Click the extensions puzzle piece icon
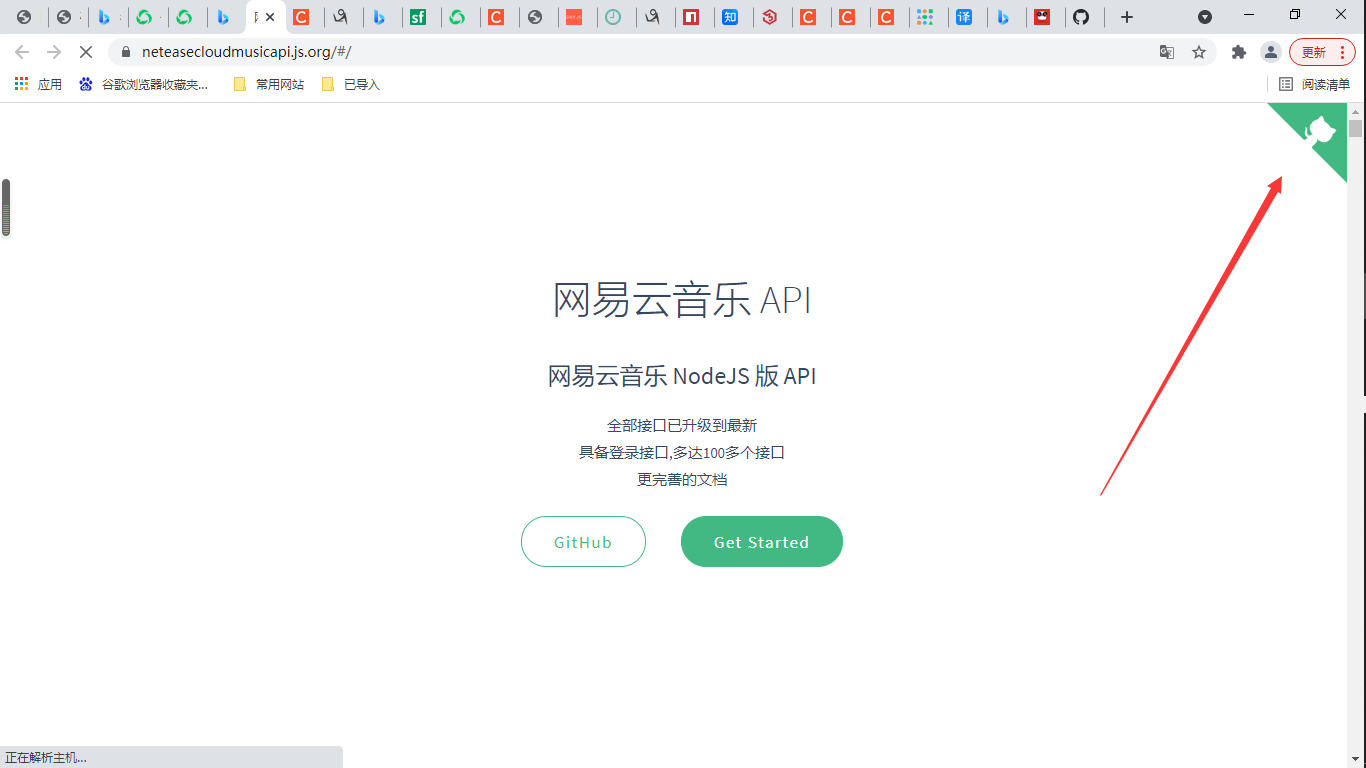 point(1238,51)
